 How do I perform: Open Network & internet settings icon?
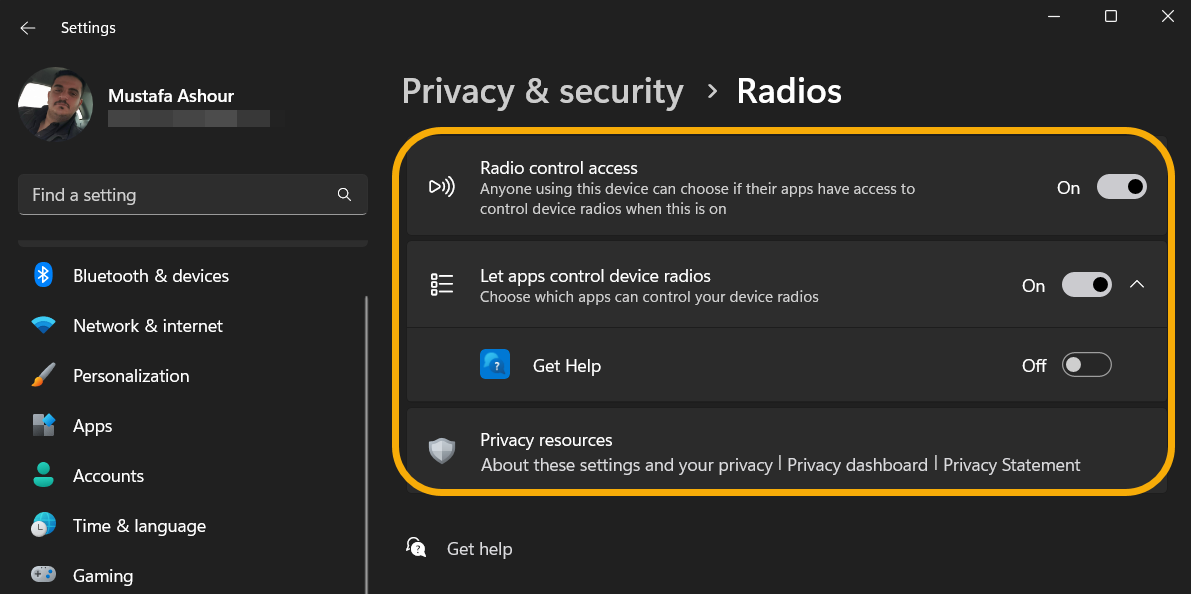(x=43, y=325)
